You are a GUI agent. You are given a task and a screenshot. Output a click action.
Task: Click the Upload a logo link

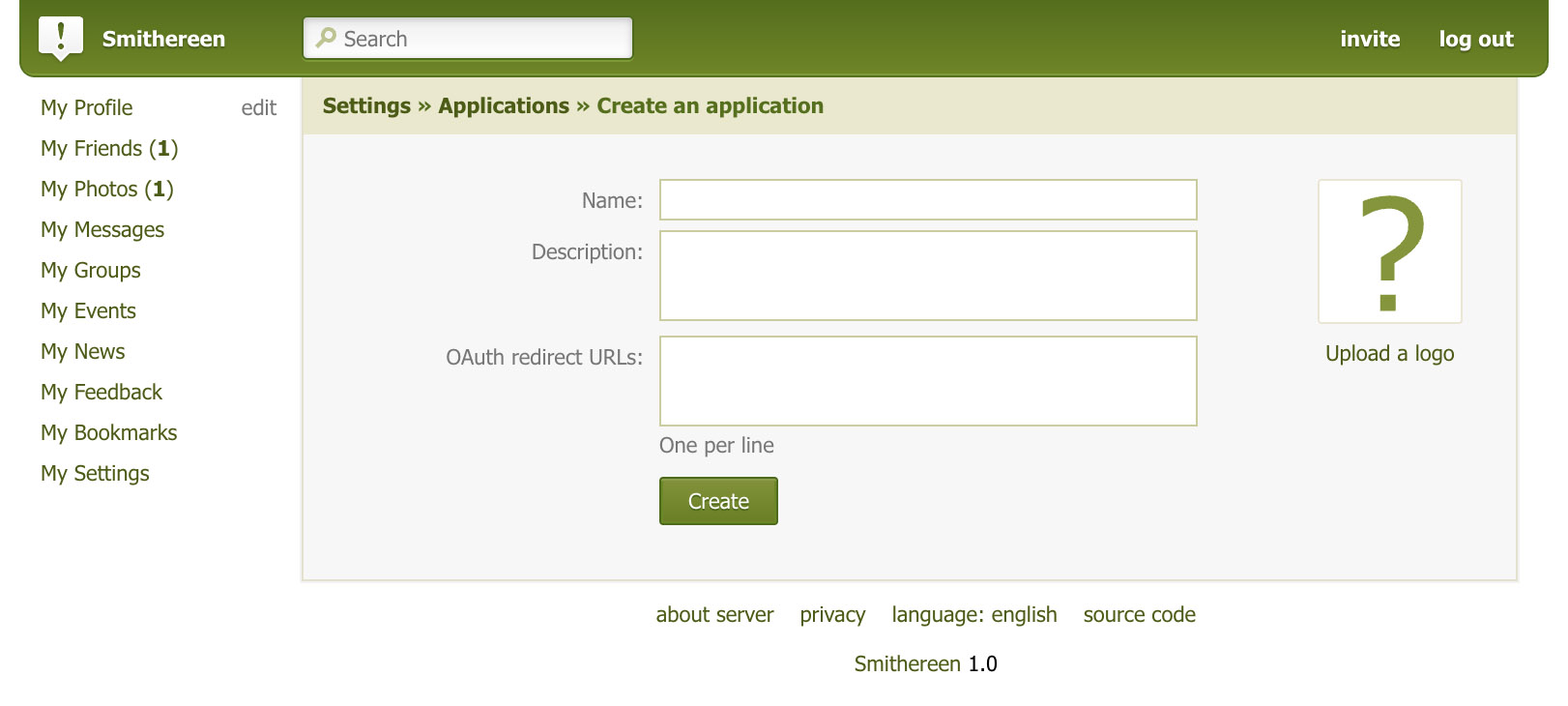[x=1389, y=354]
